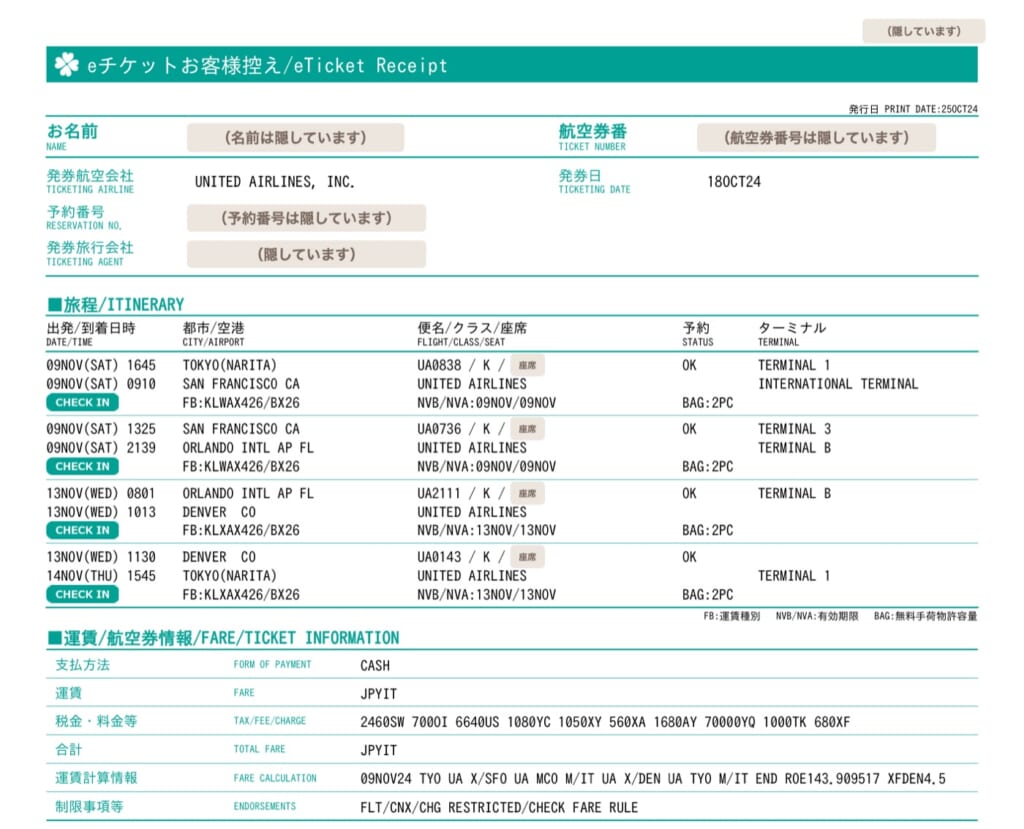Click the hidden reservation number field
This screenshot has width=1024, height=829.
click(x=306, y=218)
